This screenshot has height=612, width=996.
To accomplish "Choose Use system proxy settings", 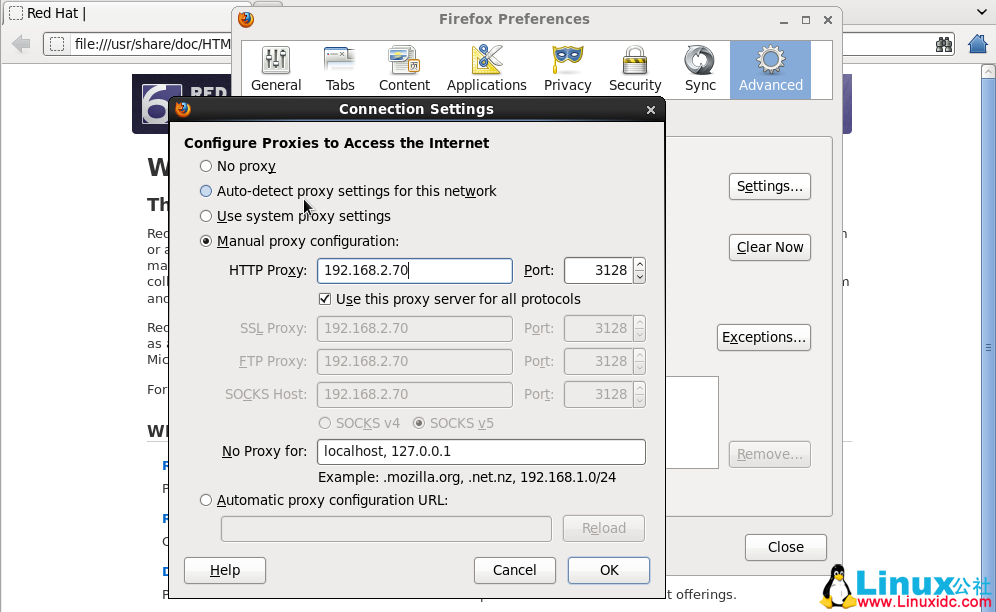I will pos(206,216).
